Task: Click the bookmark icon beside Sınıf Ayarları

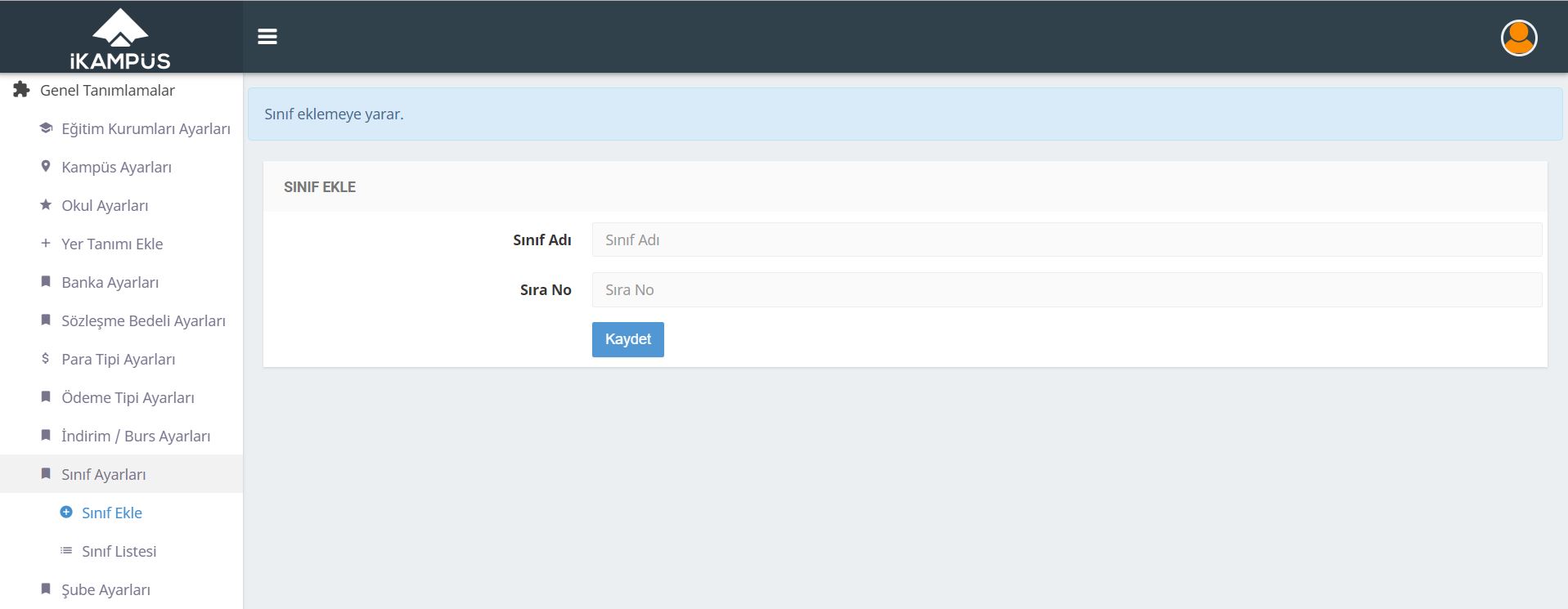Action: click(46, 473)
